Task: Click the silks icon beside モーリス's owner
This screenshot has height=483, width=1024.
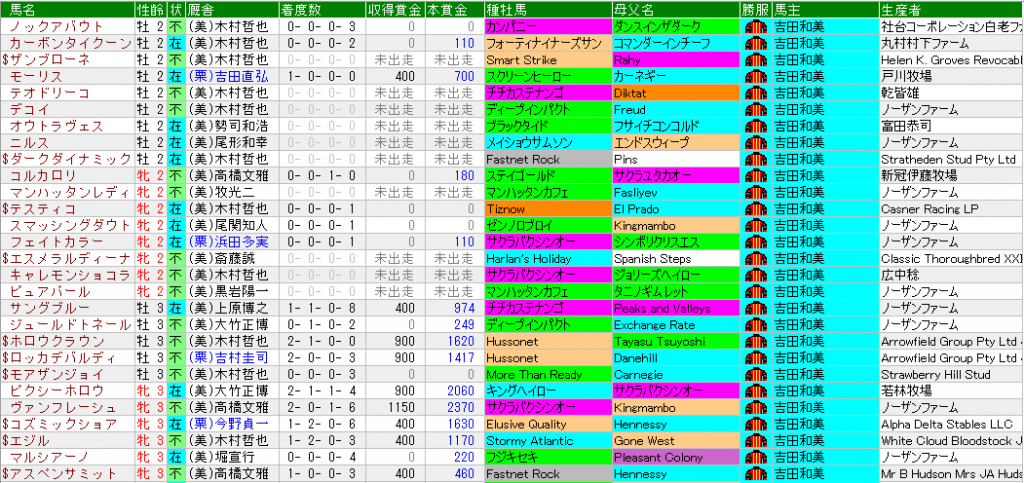Action: 756,76
